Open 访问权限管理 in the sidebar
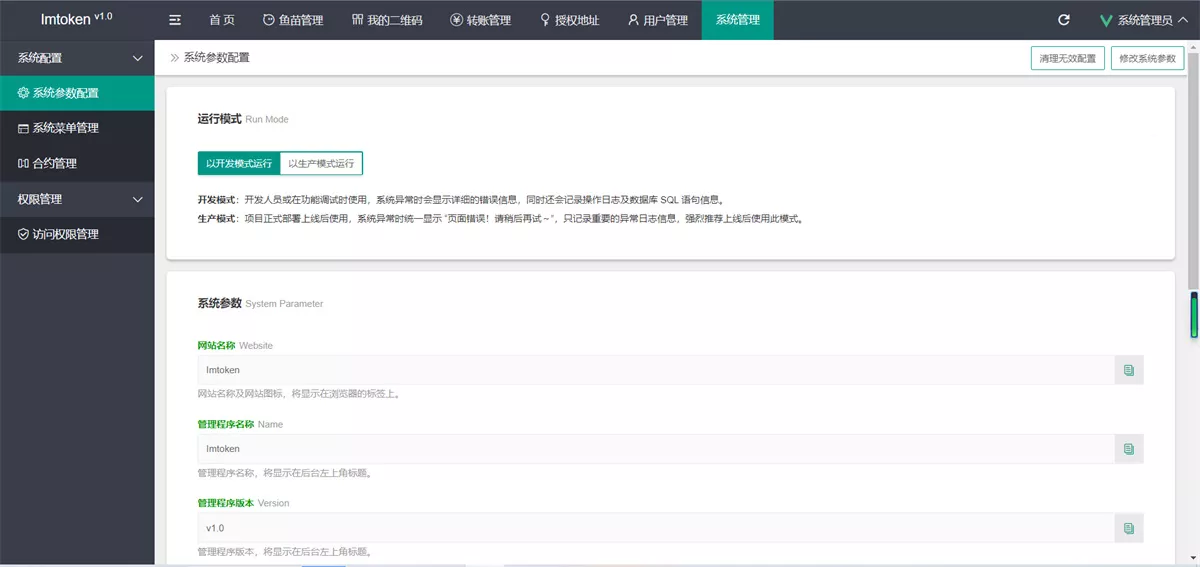This screenshot has height=567, width=1200. (65, 234)
